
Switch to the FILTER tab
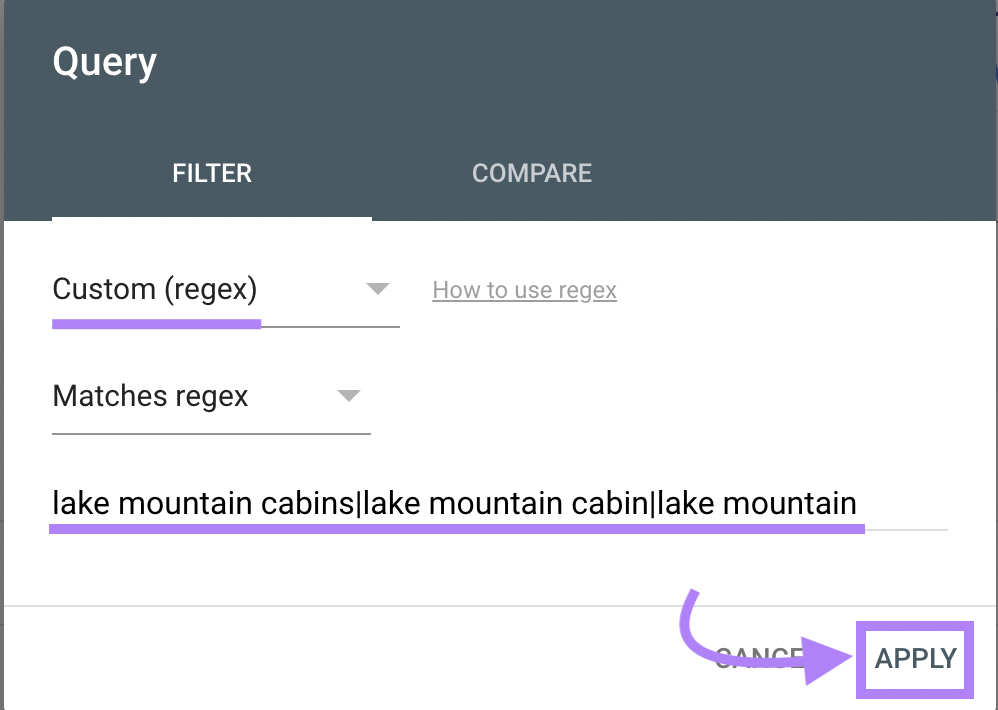coord(212,173)
